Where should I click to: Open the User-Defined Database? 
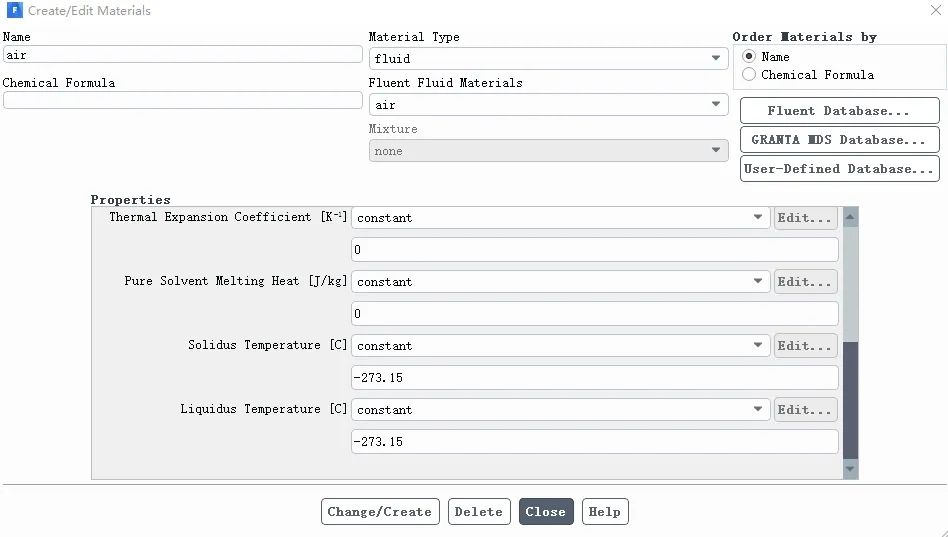(x=839, y=169)
